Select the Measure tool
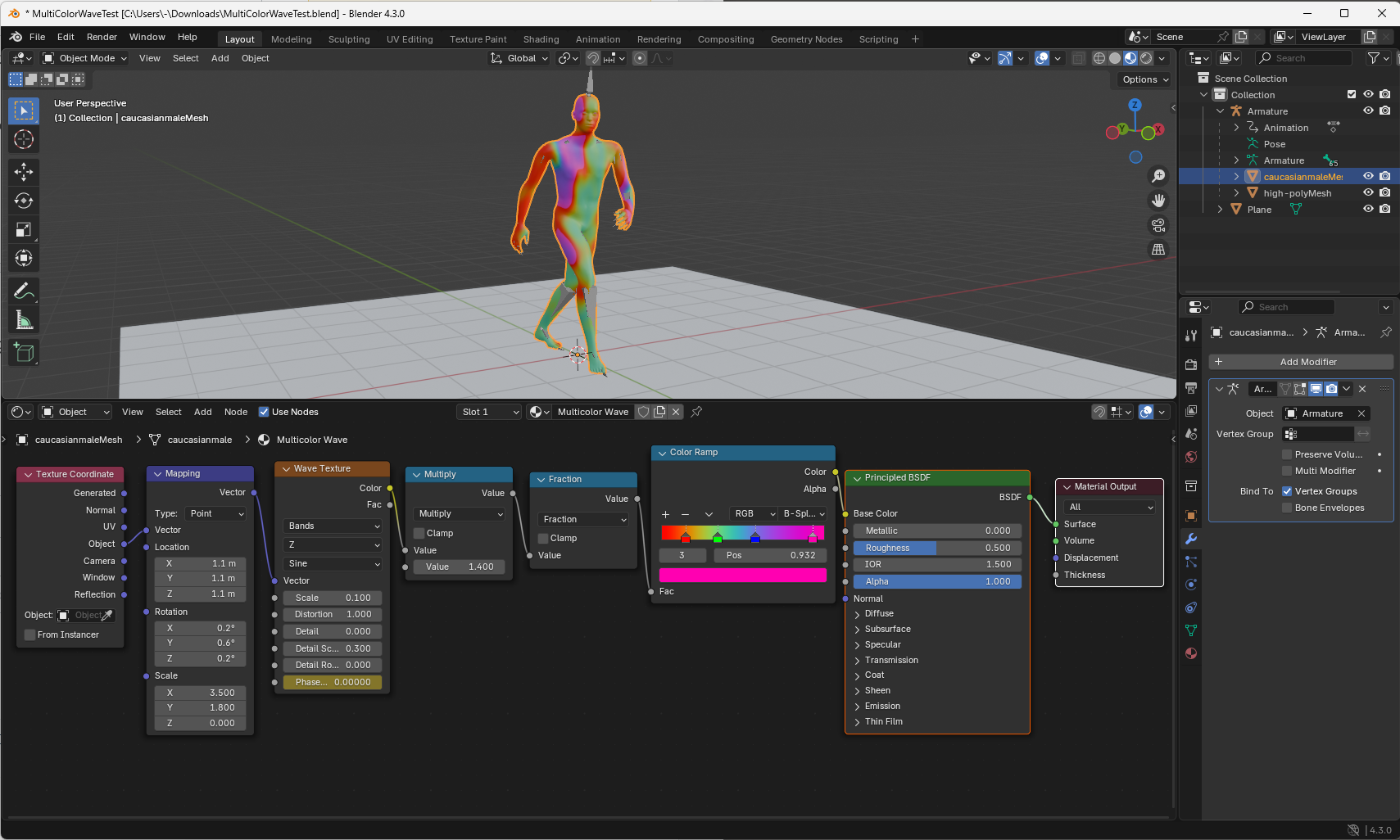 [x=24, y=320]
